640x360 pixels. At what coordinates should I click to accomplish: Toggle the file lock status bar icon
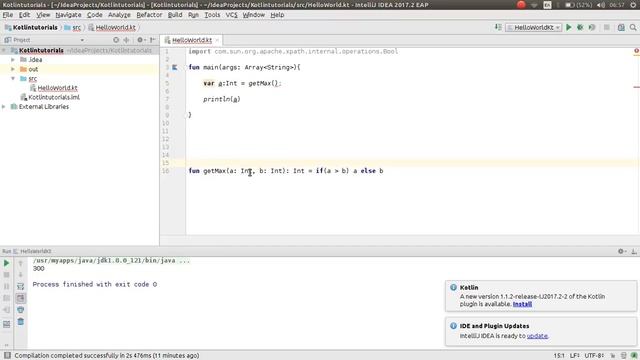tap(613, 356)
